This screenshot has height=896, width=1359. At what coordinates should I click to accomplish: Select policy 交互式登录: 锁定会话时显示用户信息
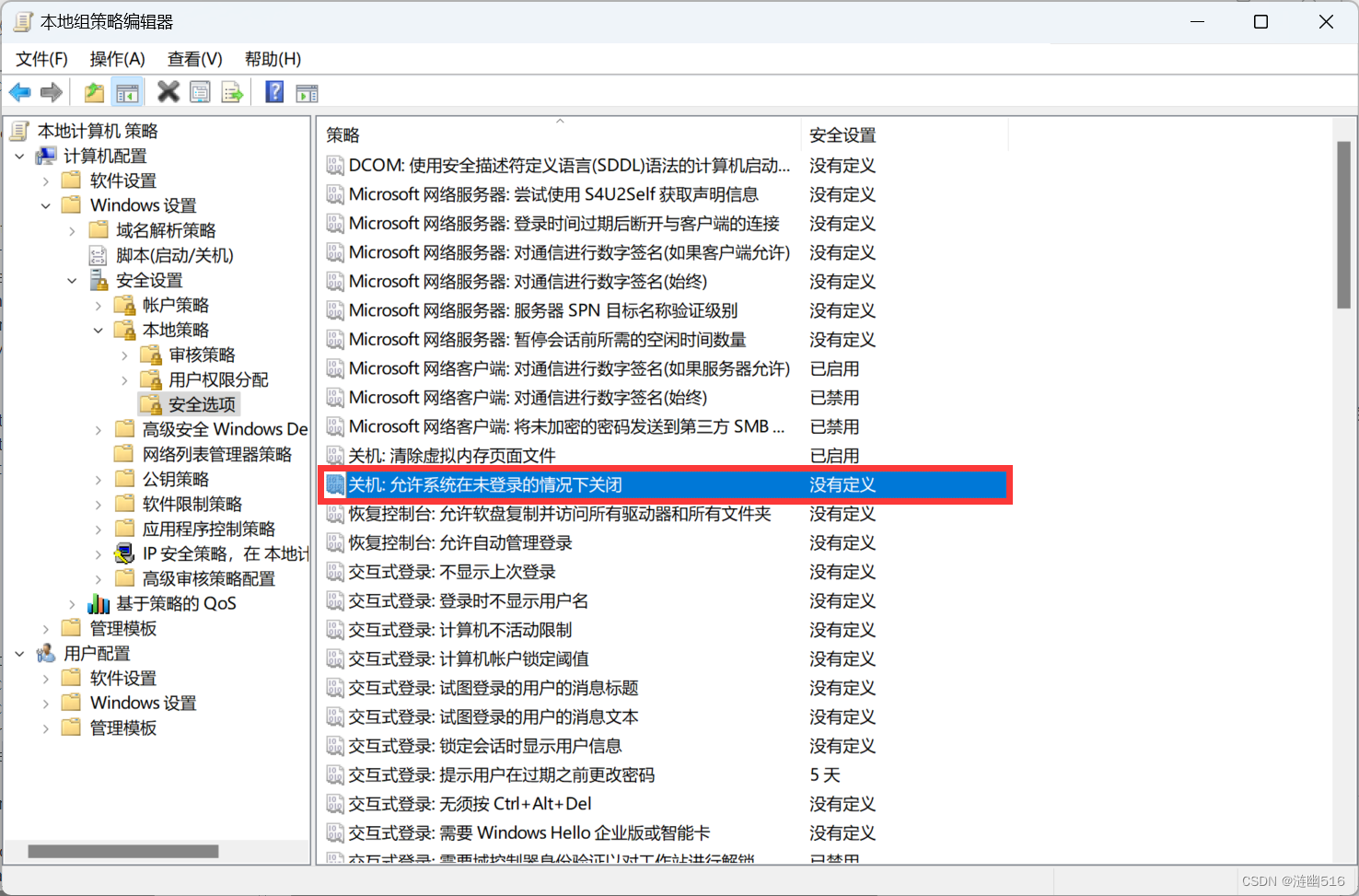pos(484,746)
